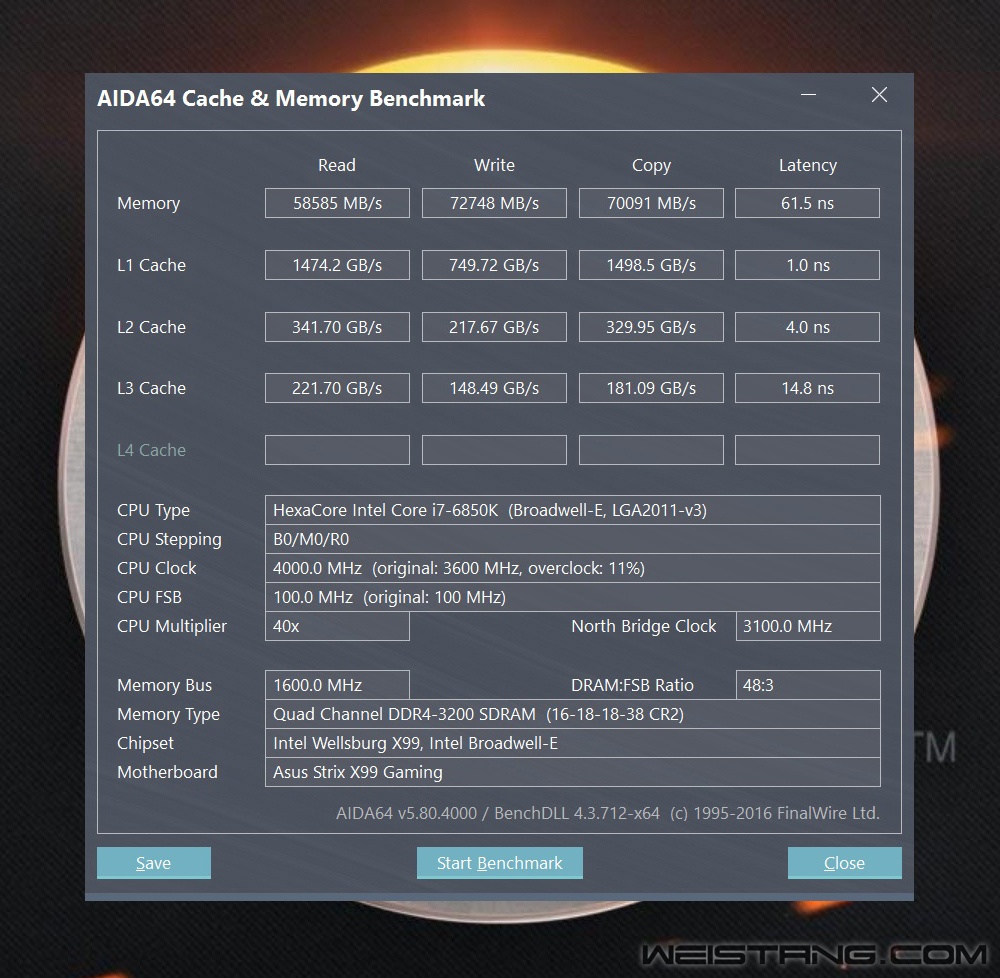The image size is (1000, 978).
Task: Click Memory Type Quad Channel DDR4-3200 field
Action: pos(573,714)
